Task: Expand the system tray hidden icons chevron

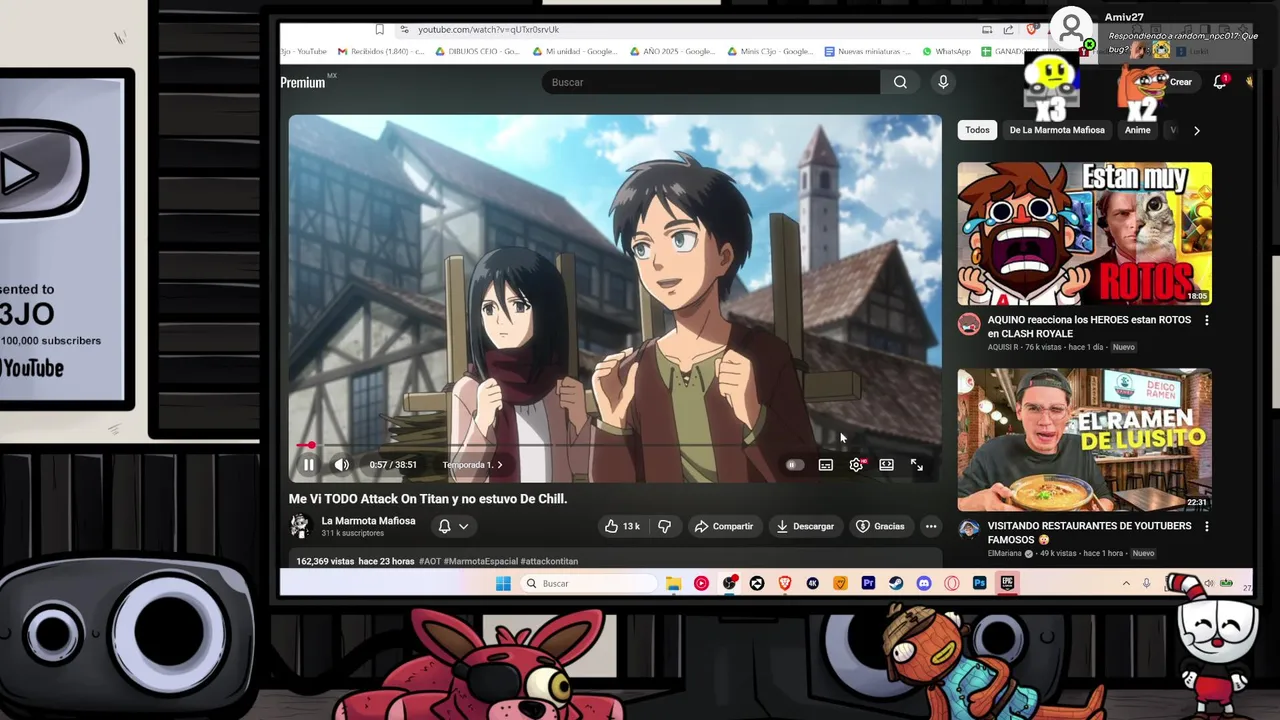Action: point(1126,584)
